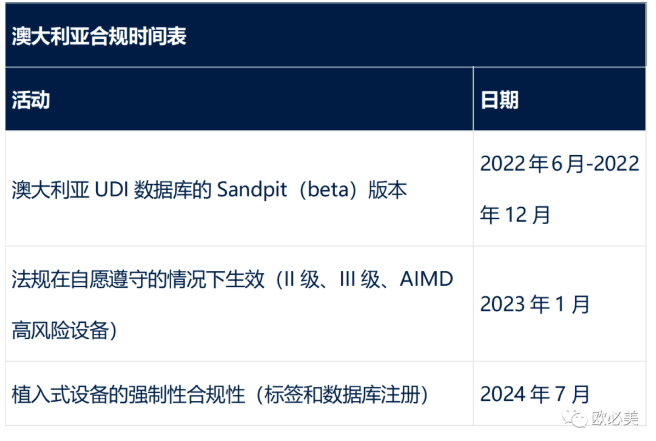Select the word Sandpit in first row
Viewport: 656px width, 441px height.
coord(252,190)
